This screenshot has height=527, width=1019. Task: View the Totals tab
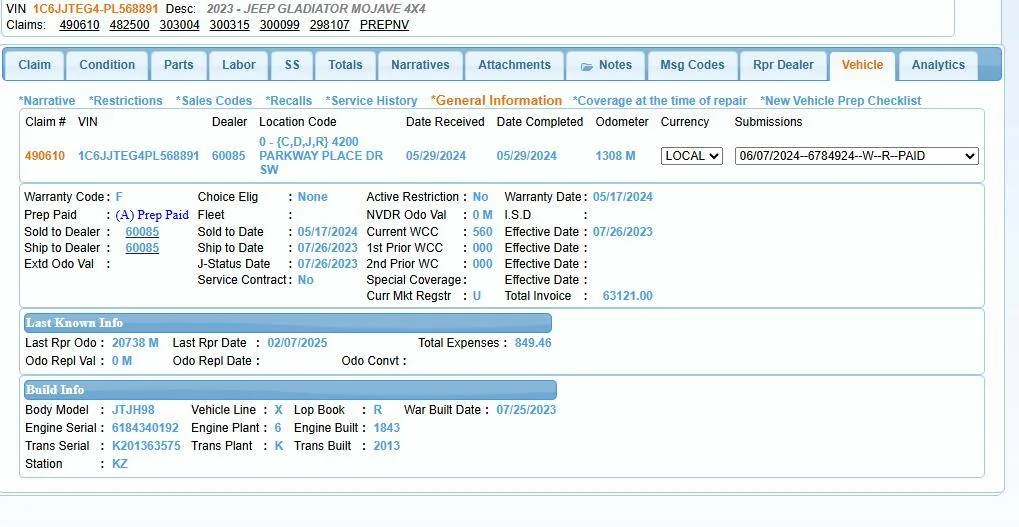(345, 66)
